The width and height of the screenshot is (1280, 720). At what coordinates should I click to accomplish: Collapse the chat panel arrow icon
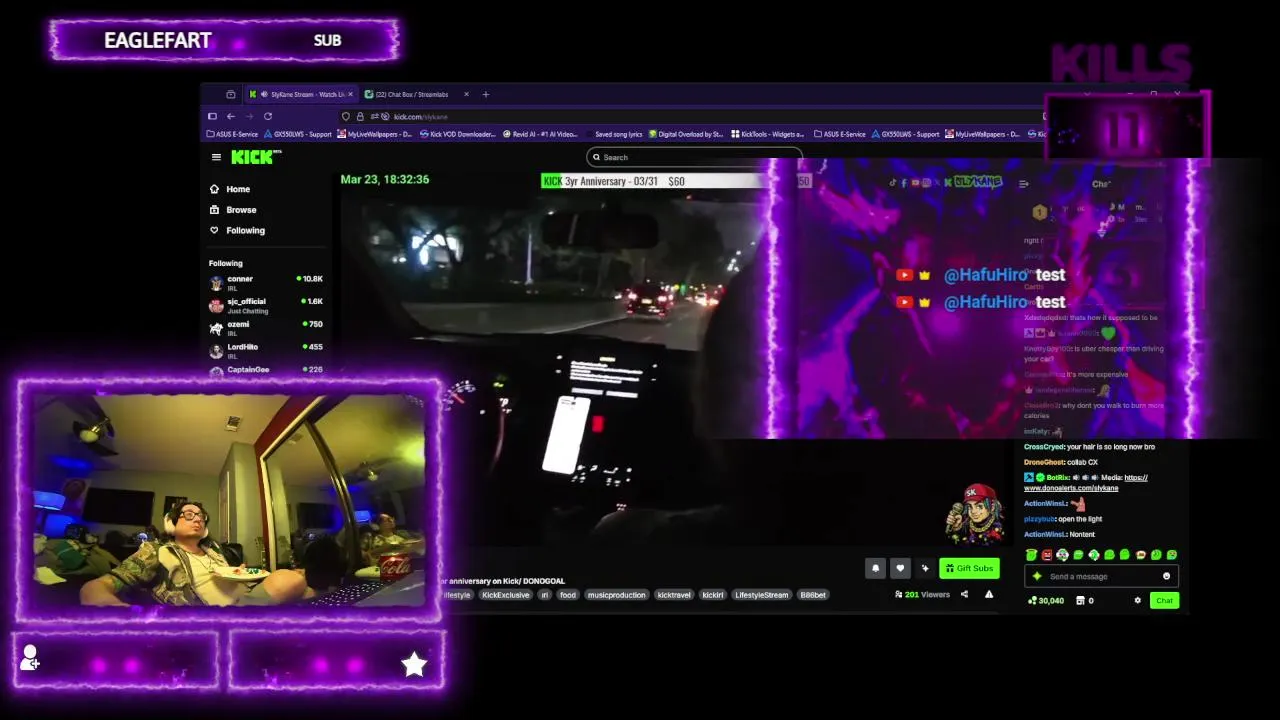point(1023,184)
